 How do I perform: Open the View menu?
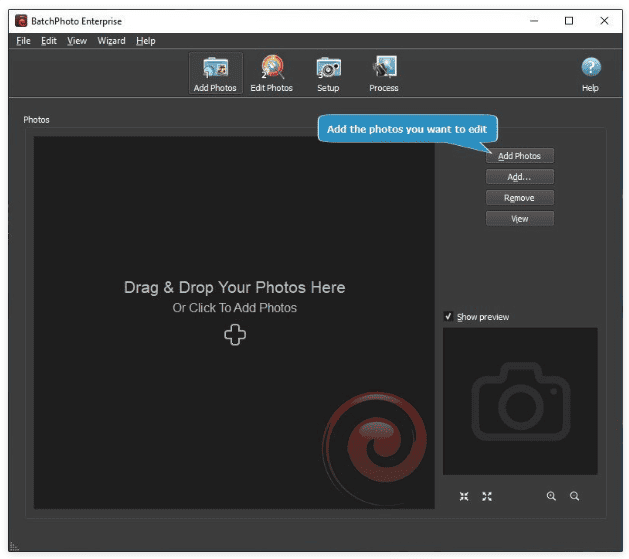[77, 41]
